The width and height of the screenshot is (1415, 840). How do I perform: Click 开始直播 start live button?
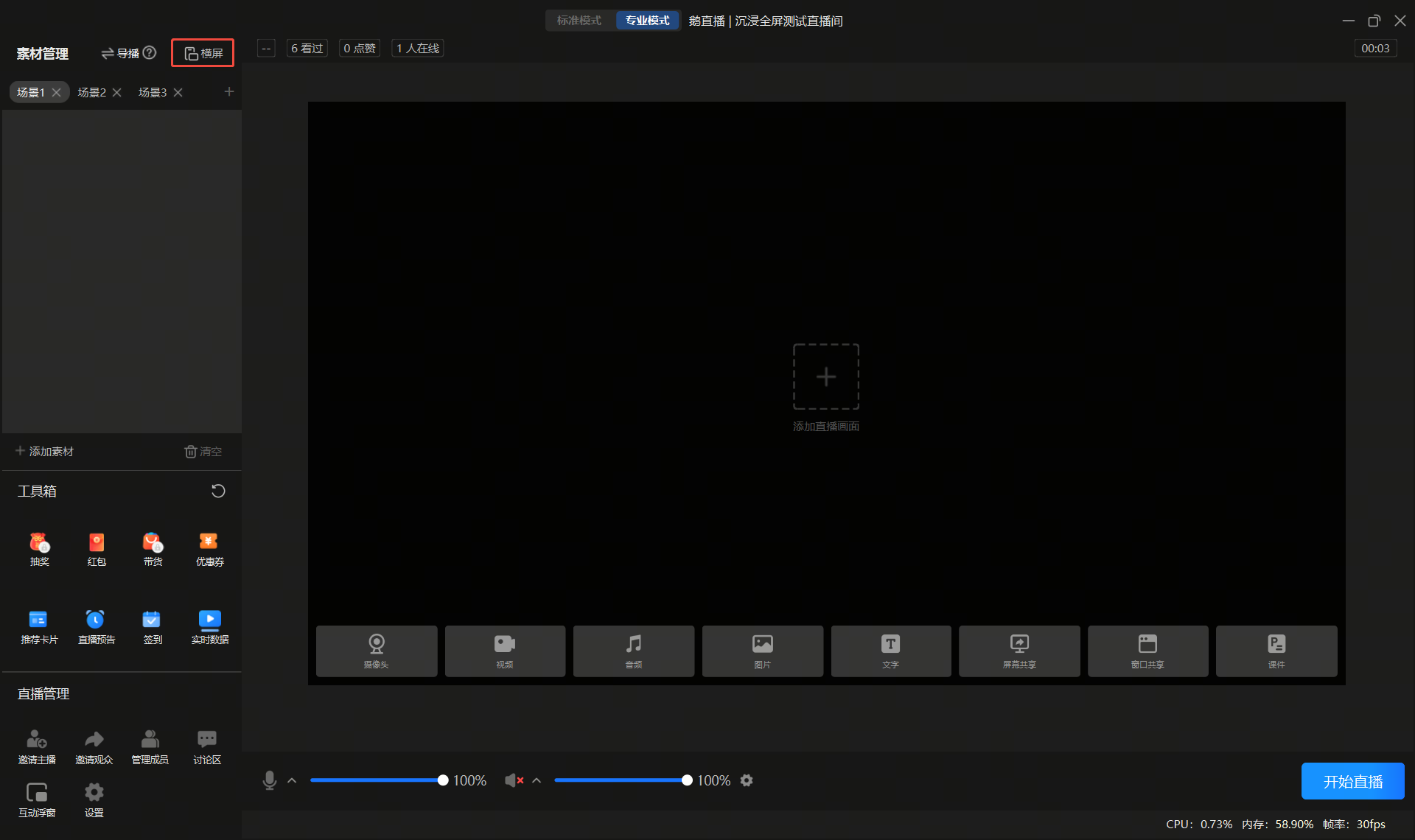pos(1352,781)
